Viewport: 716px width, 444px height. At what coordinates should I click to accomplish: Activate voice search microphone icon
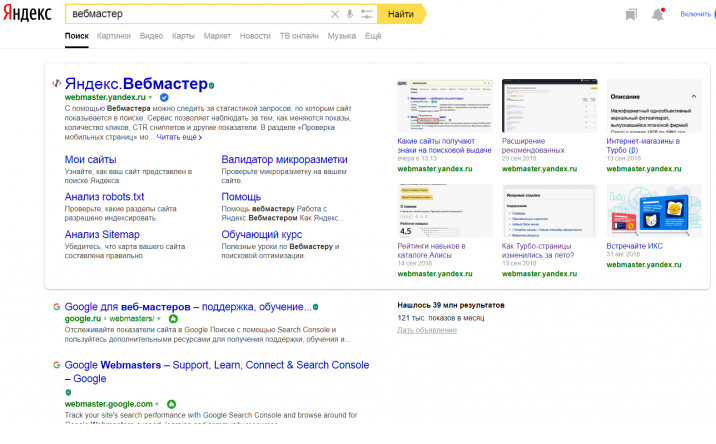click(x=350, y=14)
